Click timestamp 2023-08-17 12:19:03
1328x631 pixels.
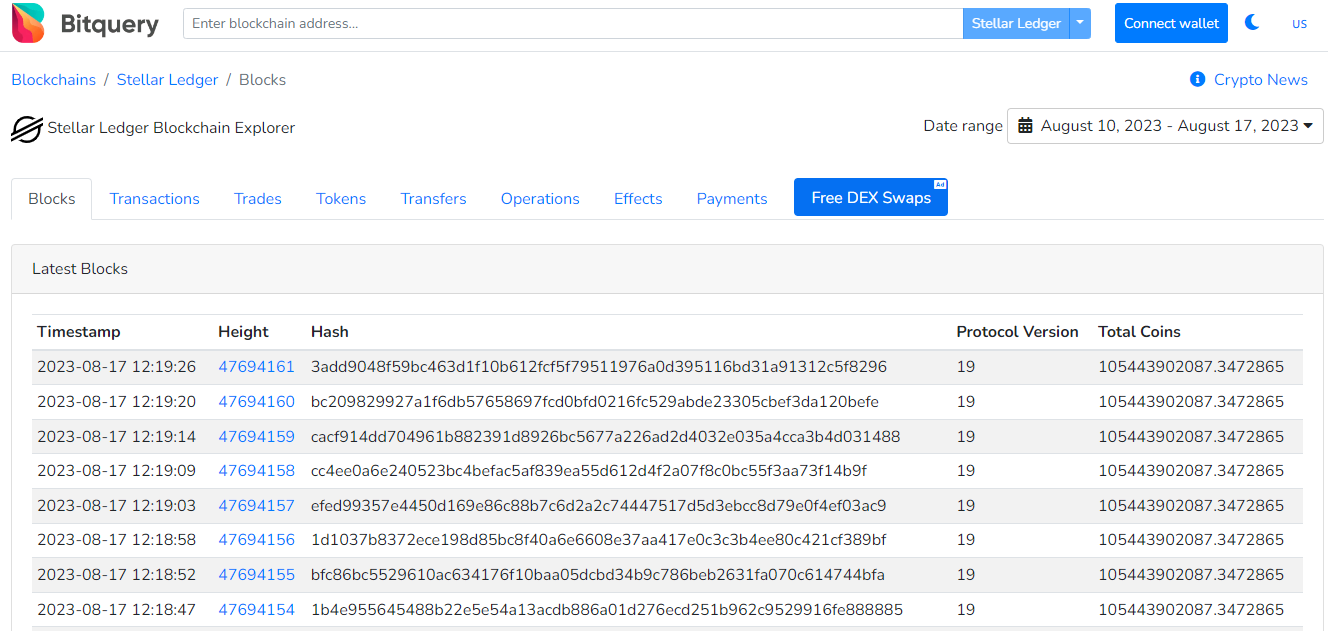(x=117, y=506)
